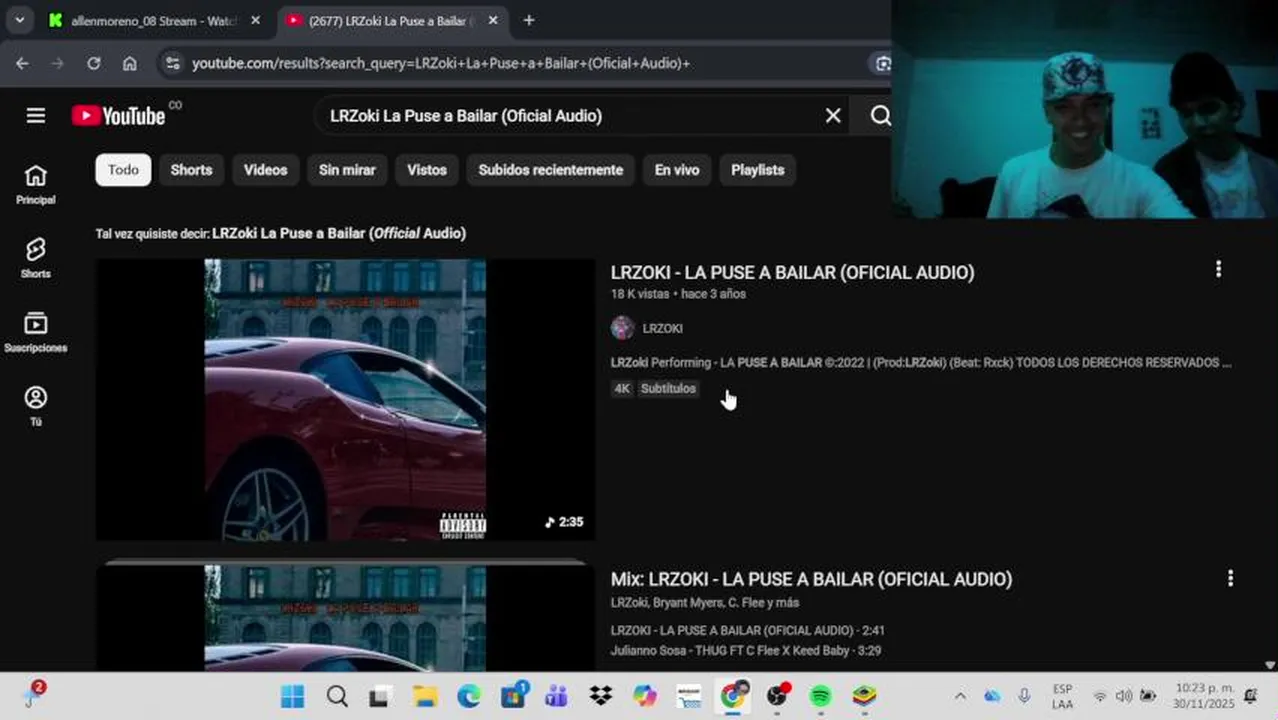Viewport: 1278px width, 720px height.
Task: Clear the YouTube search box with X
Action: pyautogui.click(x=833, y=116)
